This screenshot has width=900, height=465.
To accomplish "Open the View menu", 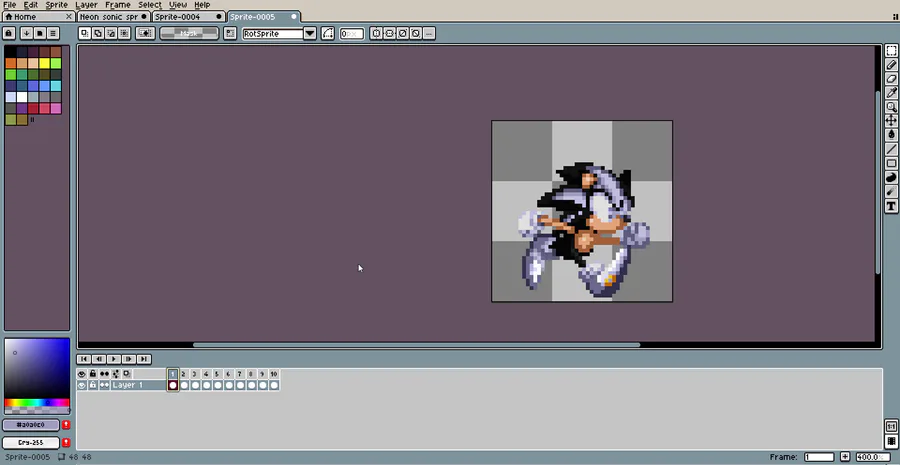I will click(x=178, y=5).
